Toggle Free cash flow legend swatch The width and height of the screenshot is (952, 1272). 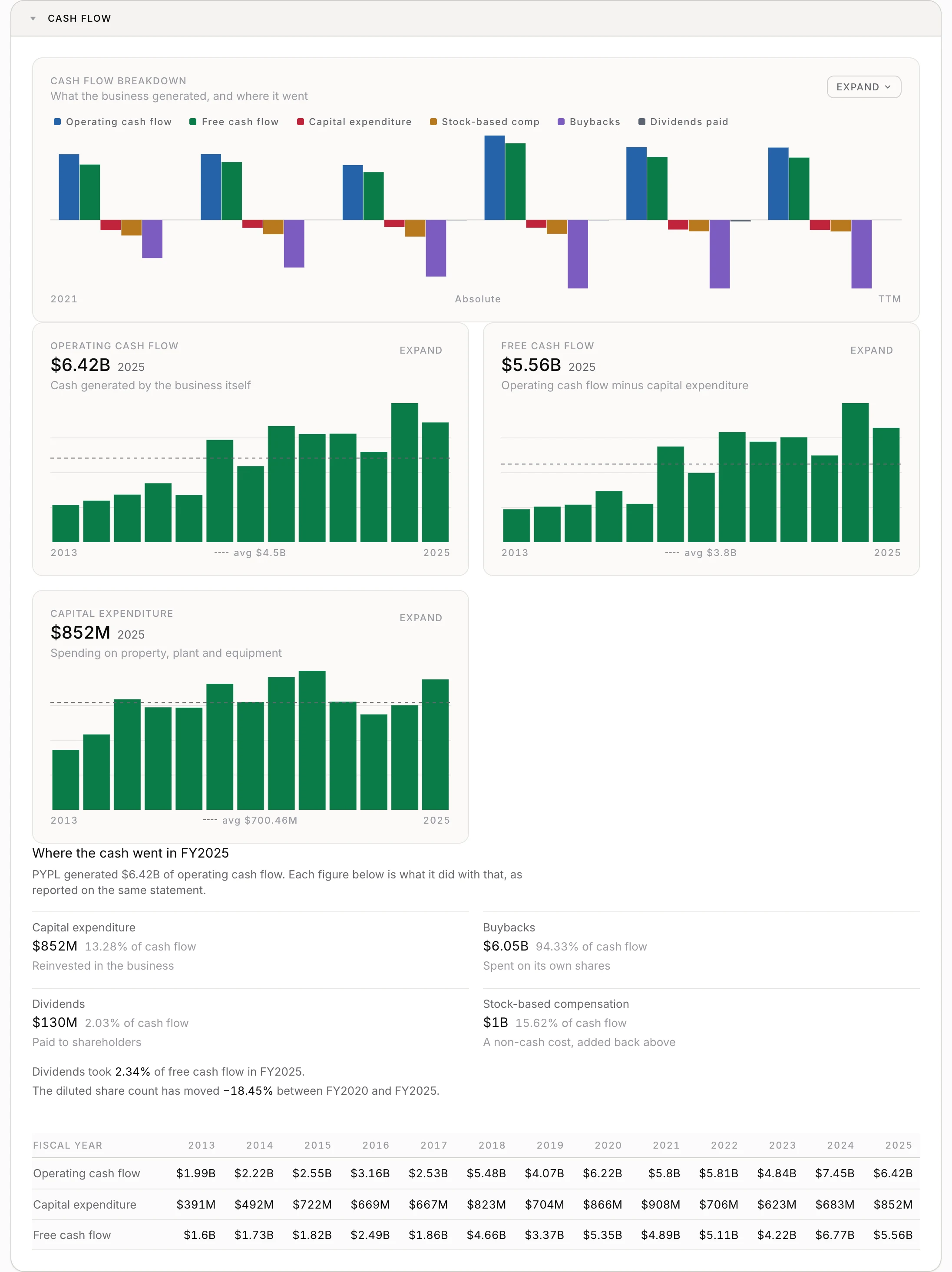coord(192,122)
